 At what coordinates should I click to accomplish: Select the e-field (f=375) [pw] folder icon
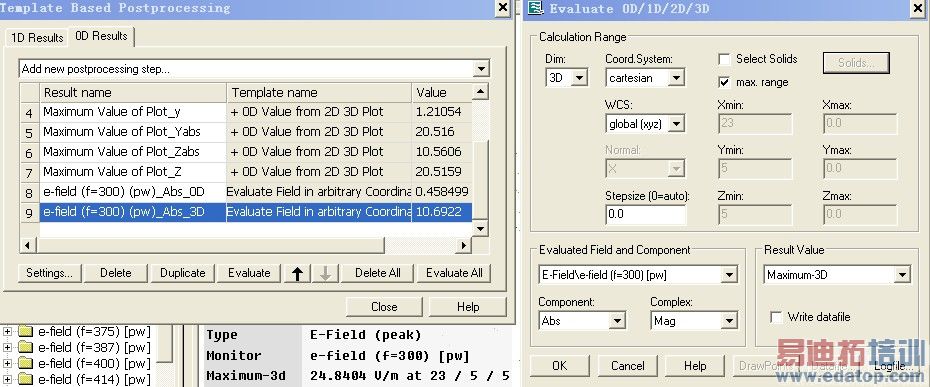coord(26,331)
